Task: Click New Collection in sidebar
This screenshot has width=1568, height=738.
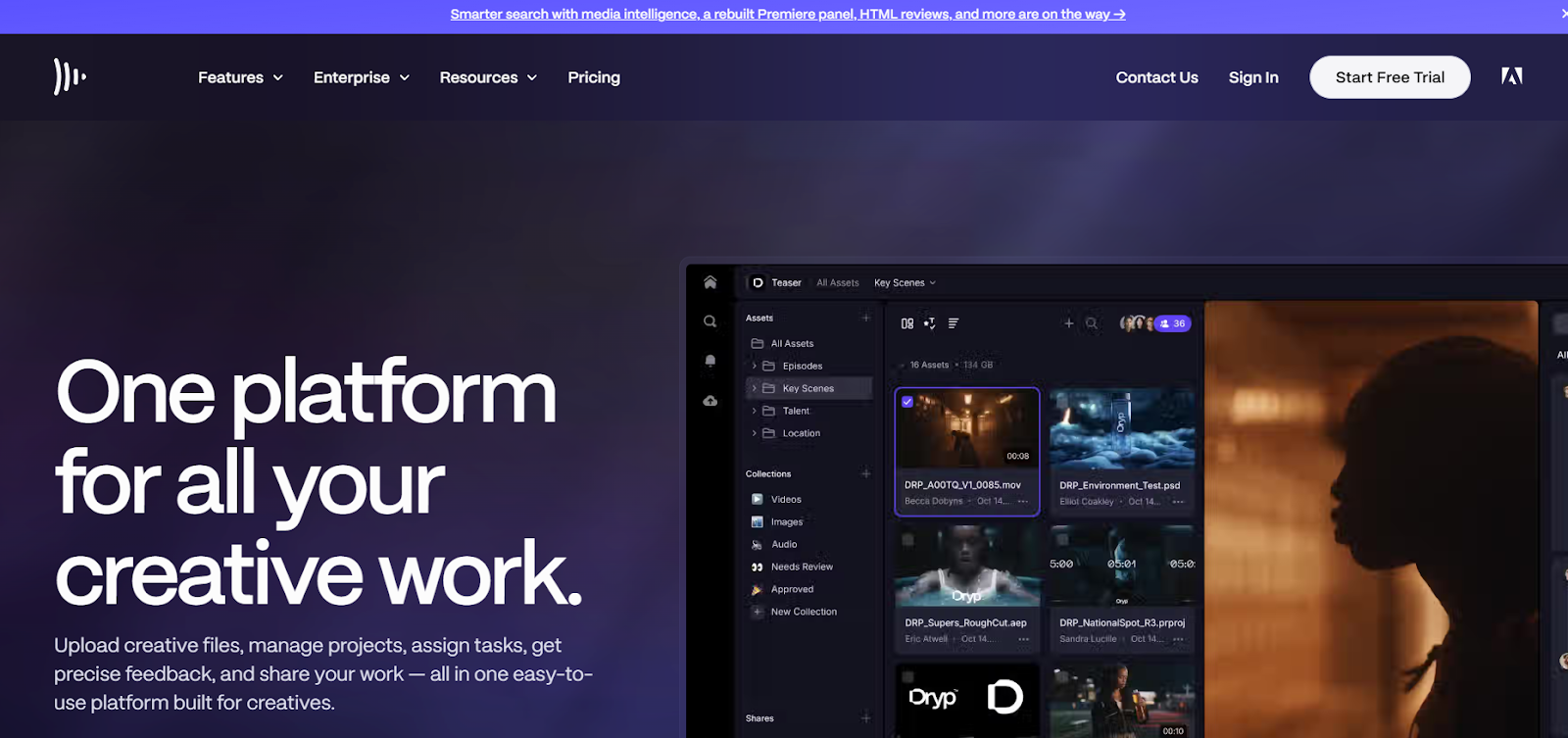Action: click(804, 612)
